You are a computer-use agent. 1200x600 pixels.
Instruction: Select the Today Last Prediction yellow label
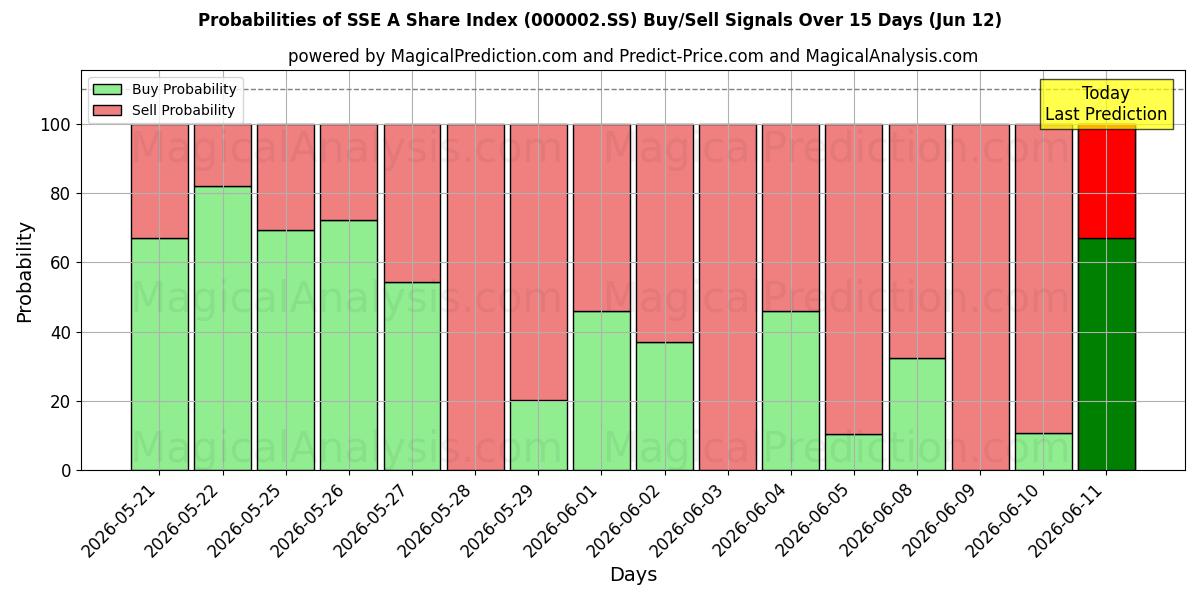(x=1106, y=104)
